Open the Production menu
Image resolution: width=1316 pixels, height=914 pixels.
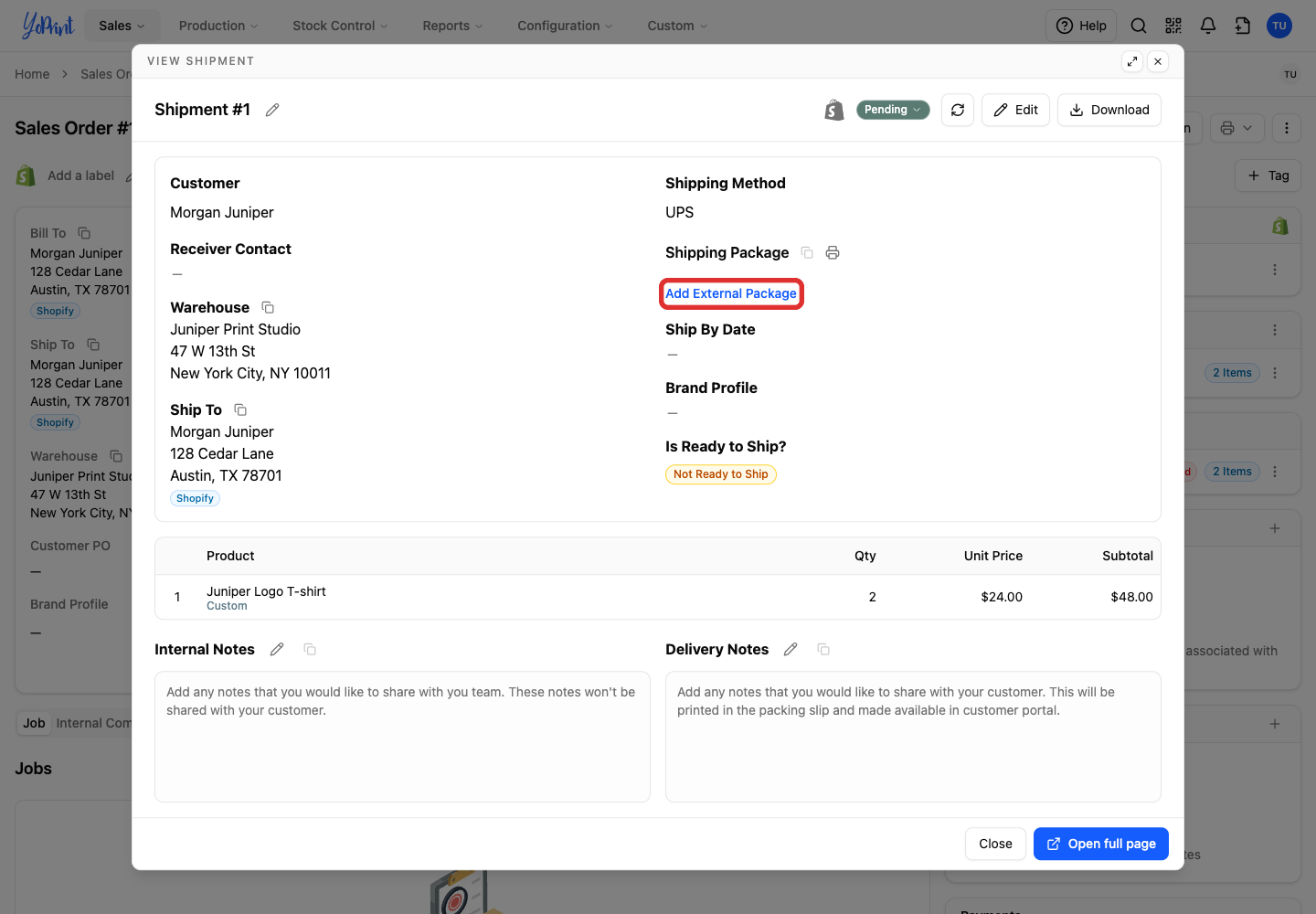(218, 26)
